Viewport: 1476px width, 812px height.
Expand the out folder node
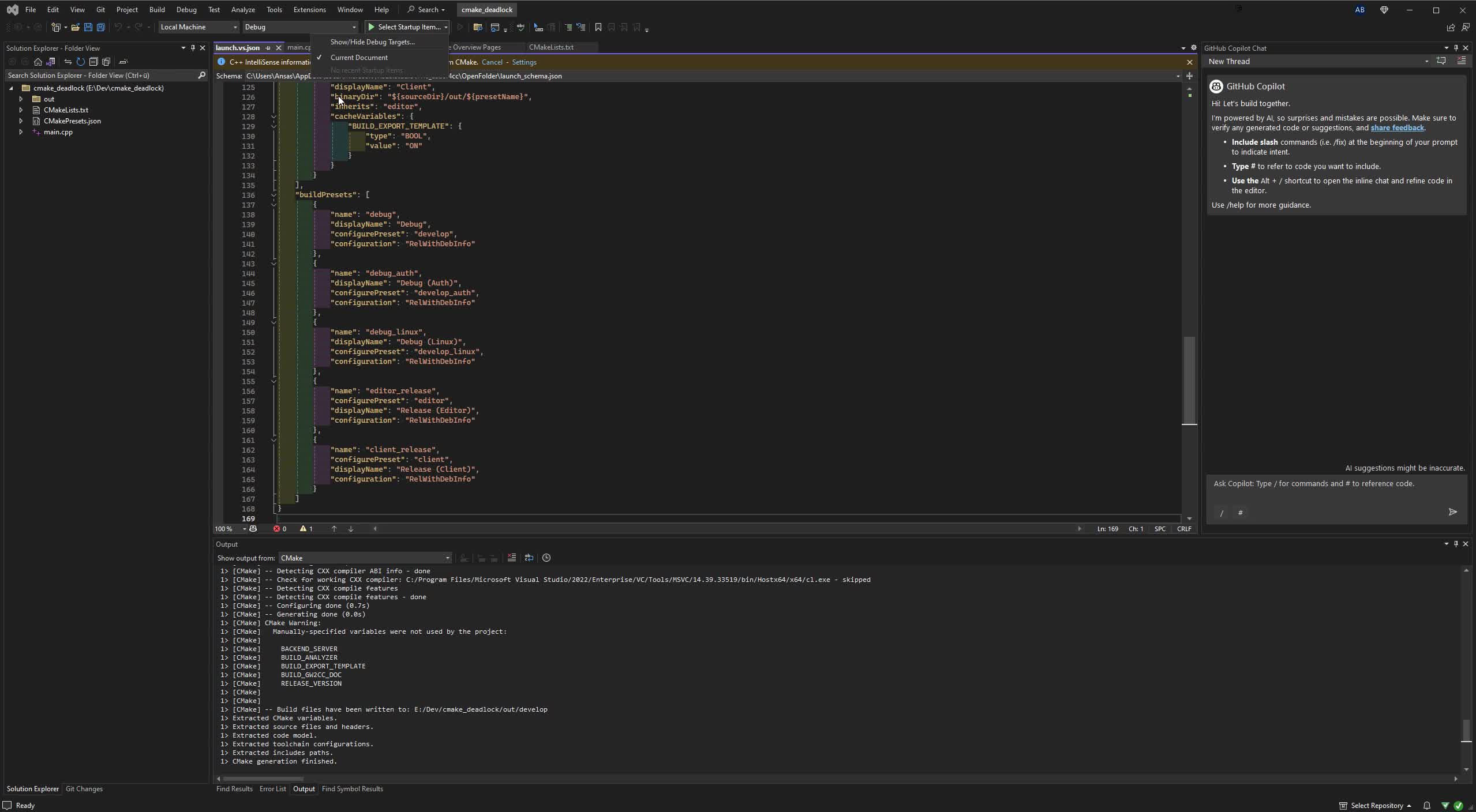(x=21, y=99)
